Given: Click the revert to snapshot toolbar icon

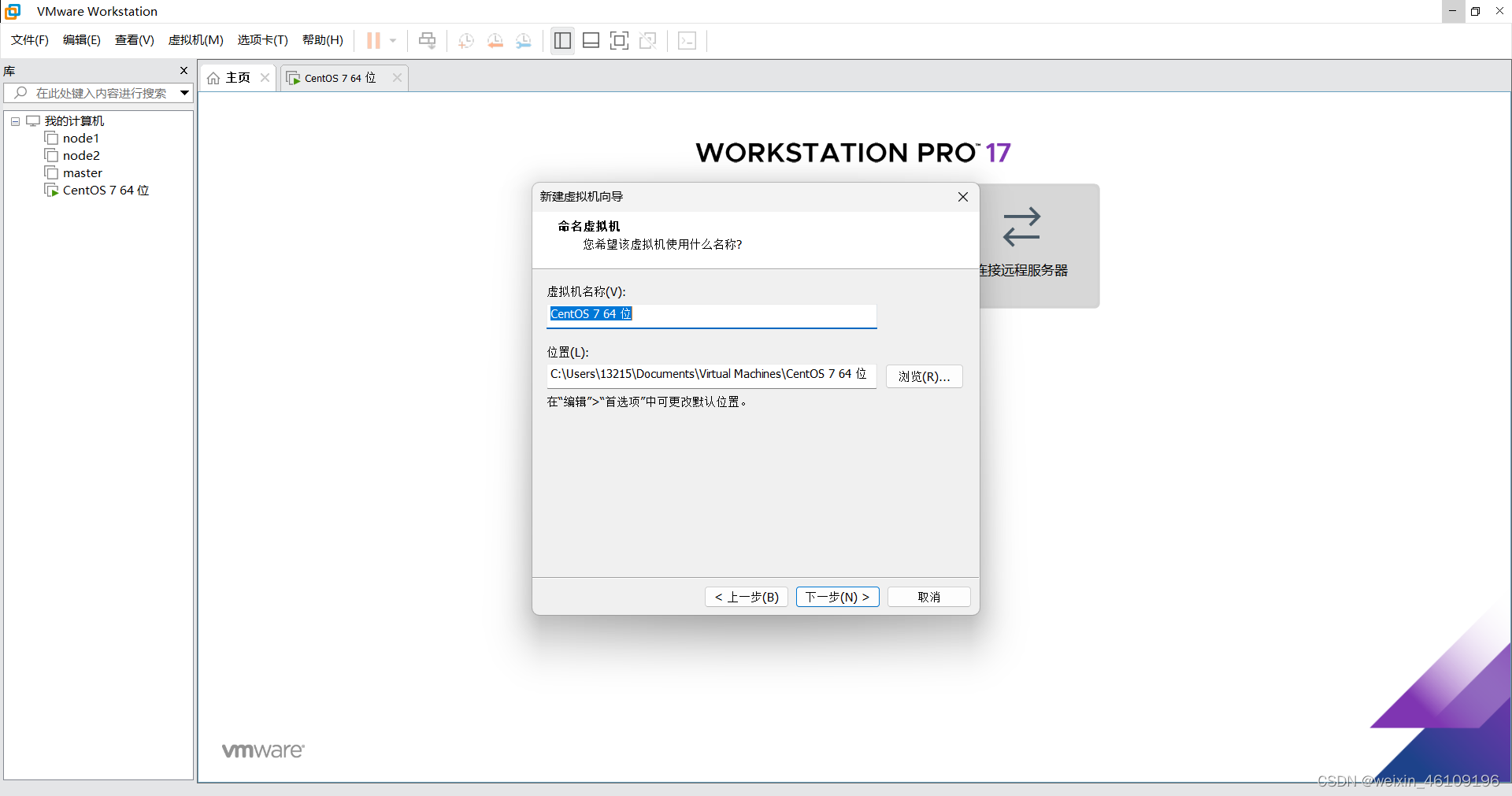Looking at the screenshot, I should [x=495, y=41].
